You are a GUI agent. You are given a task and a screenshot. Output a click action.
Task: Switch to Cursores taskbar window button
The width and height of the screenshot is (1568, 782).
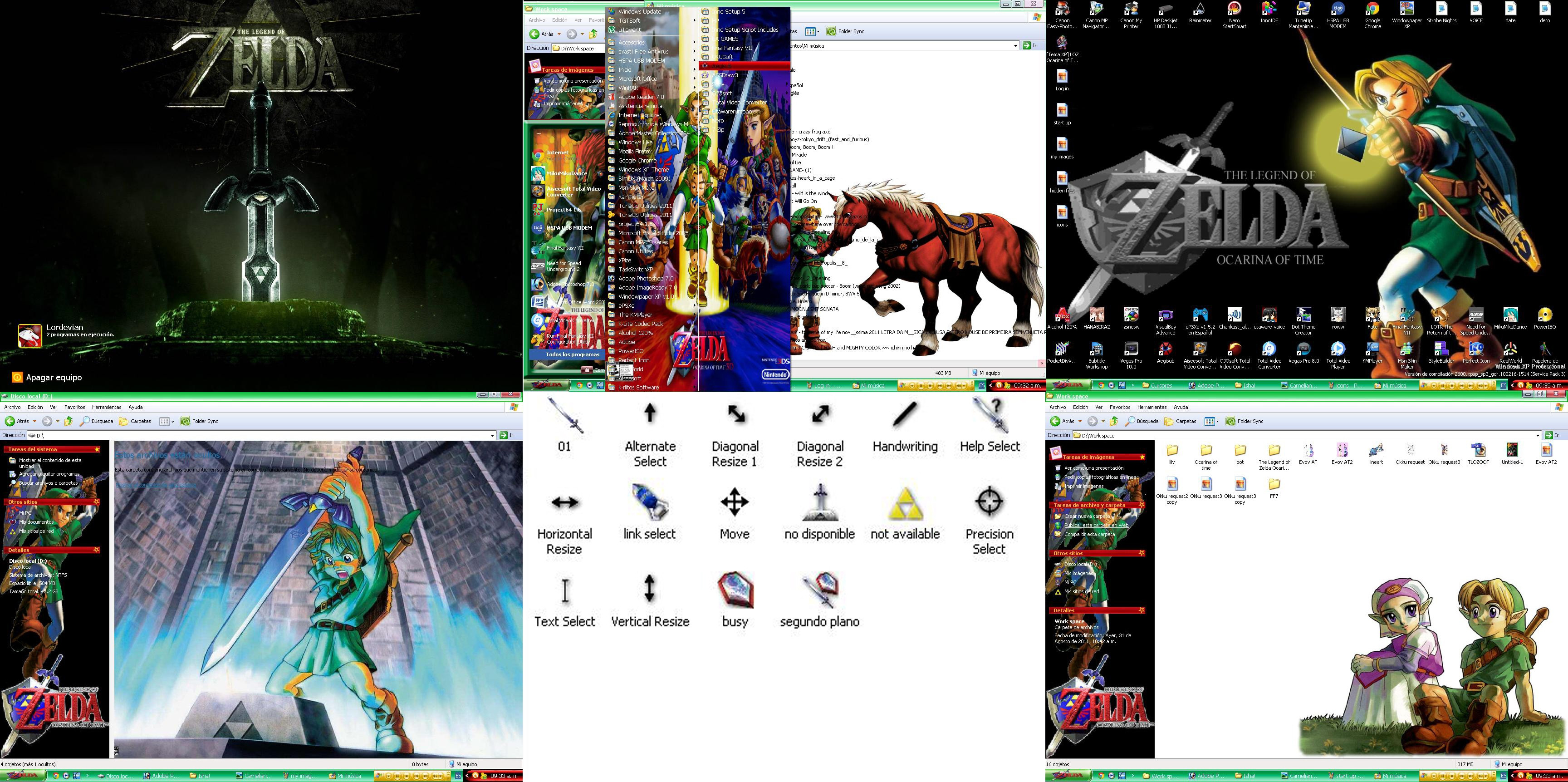point(1161,385)
